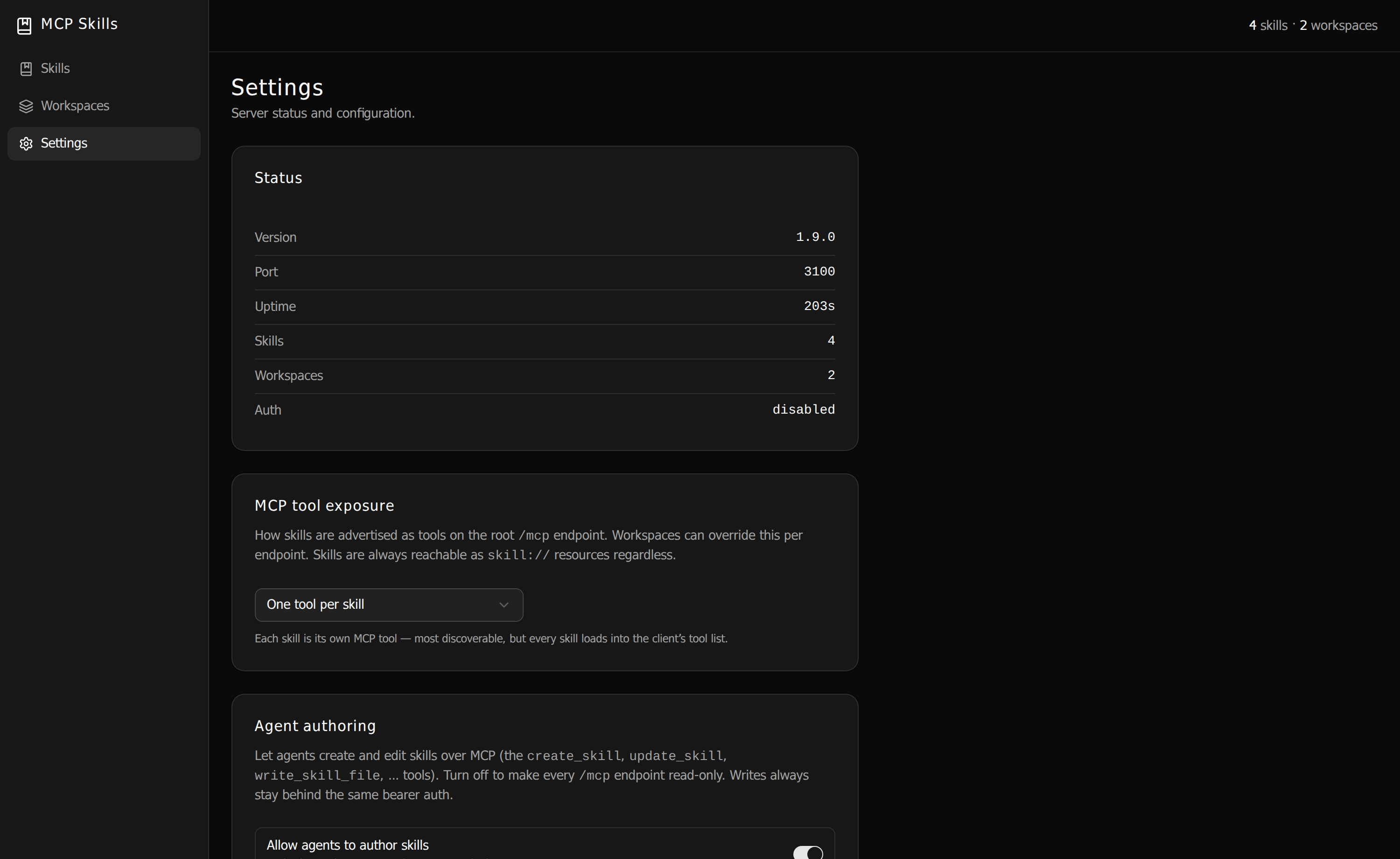1400x859 pixels.
Task: Click the Status card heading
Action: click(x=279, y=178)
